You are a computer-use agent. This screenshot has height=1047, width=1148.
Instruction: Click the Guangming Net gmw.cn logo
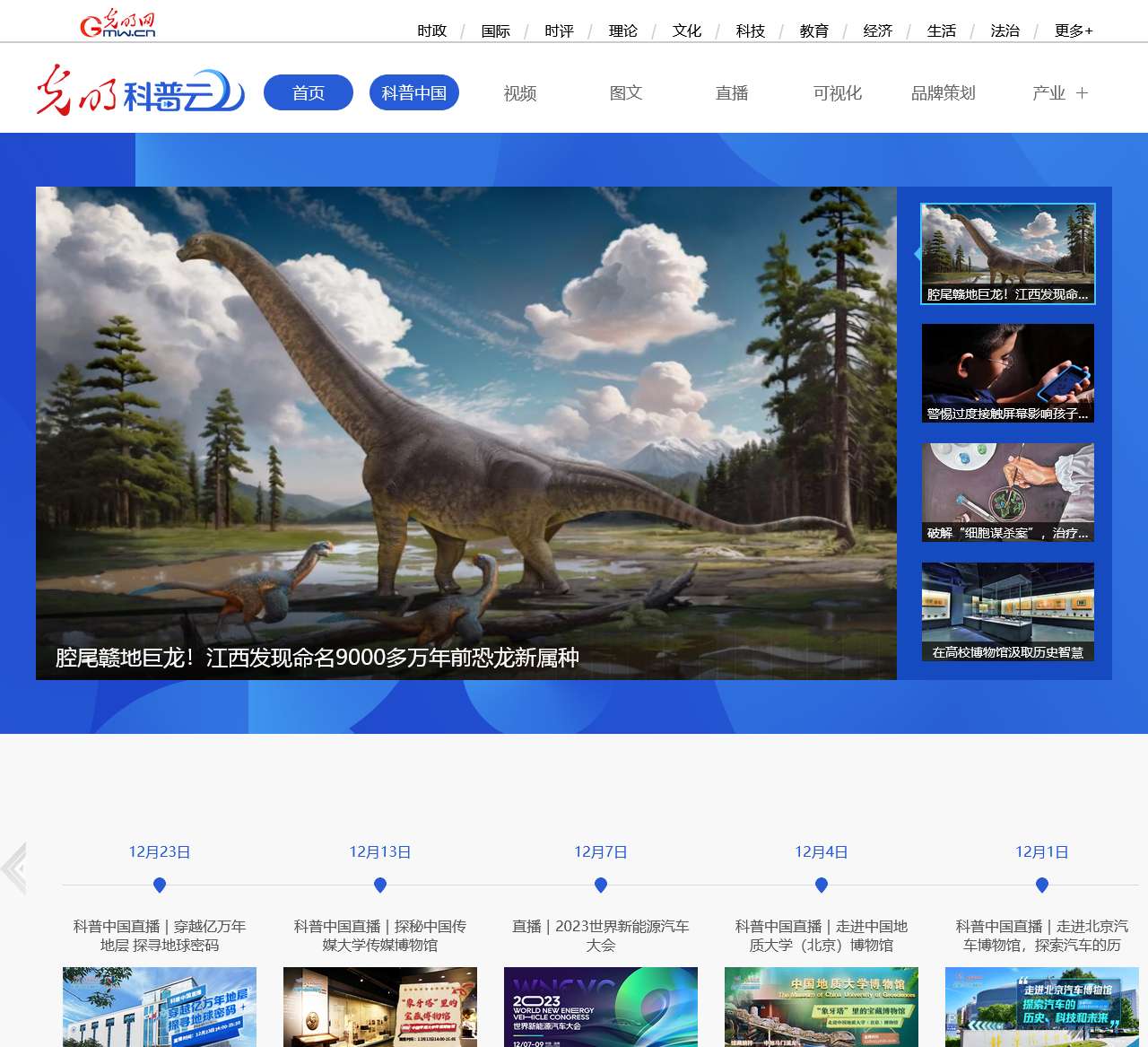click(x=117, y=24)
